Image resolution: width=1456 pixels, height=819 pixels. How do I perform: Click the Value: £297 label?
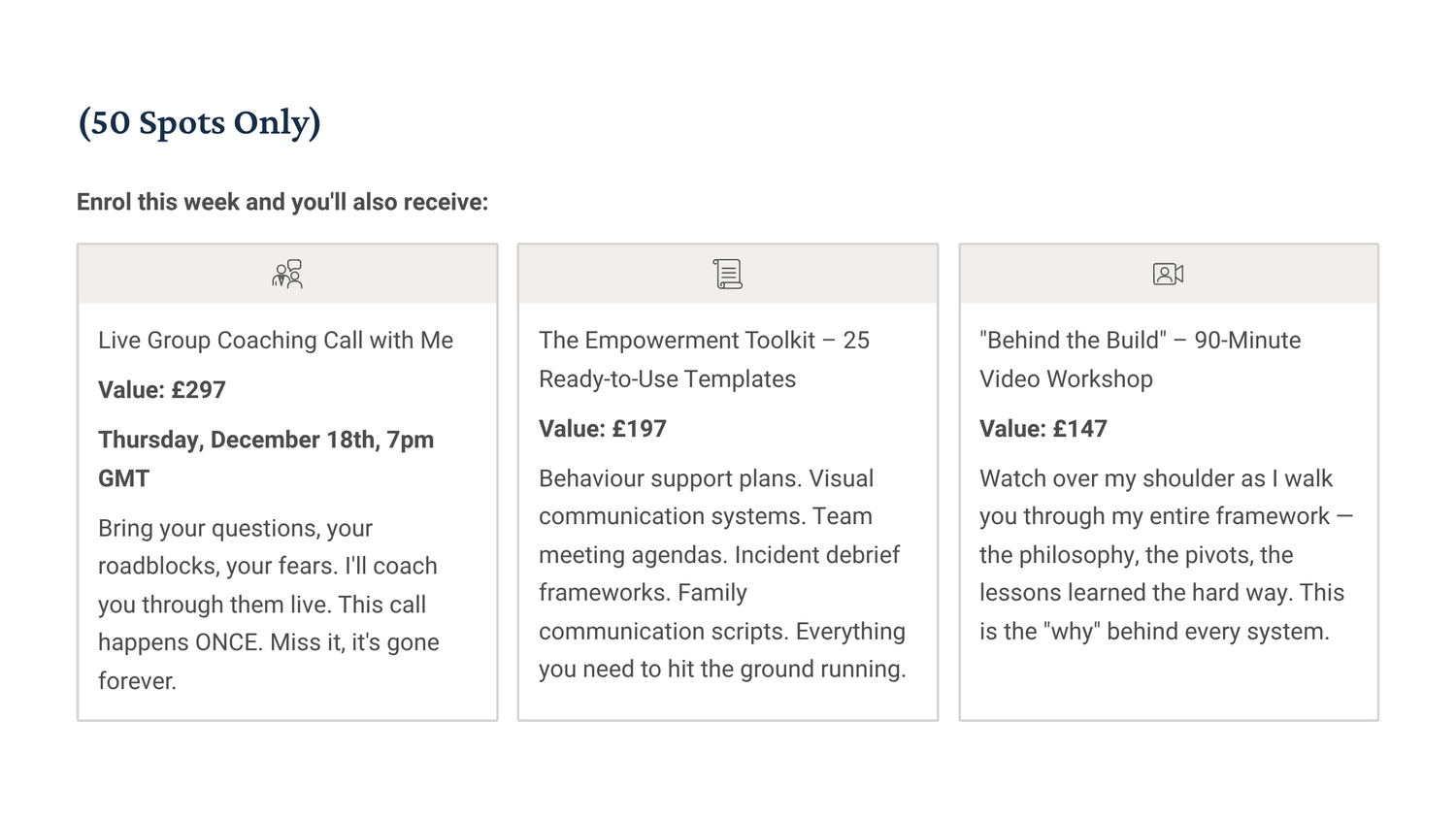pos(162,390)
